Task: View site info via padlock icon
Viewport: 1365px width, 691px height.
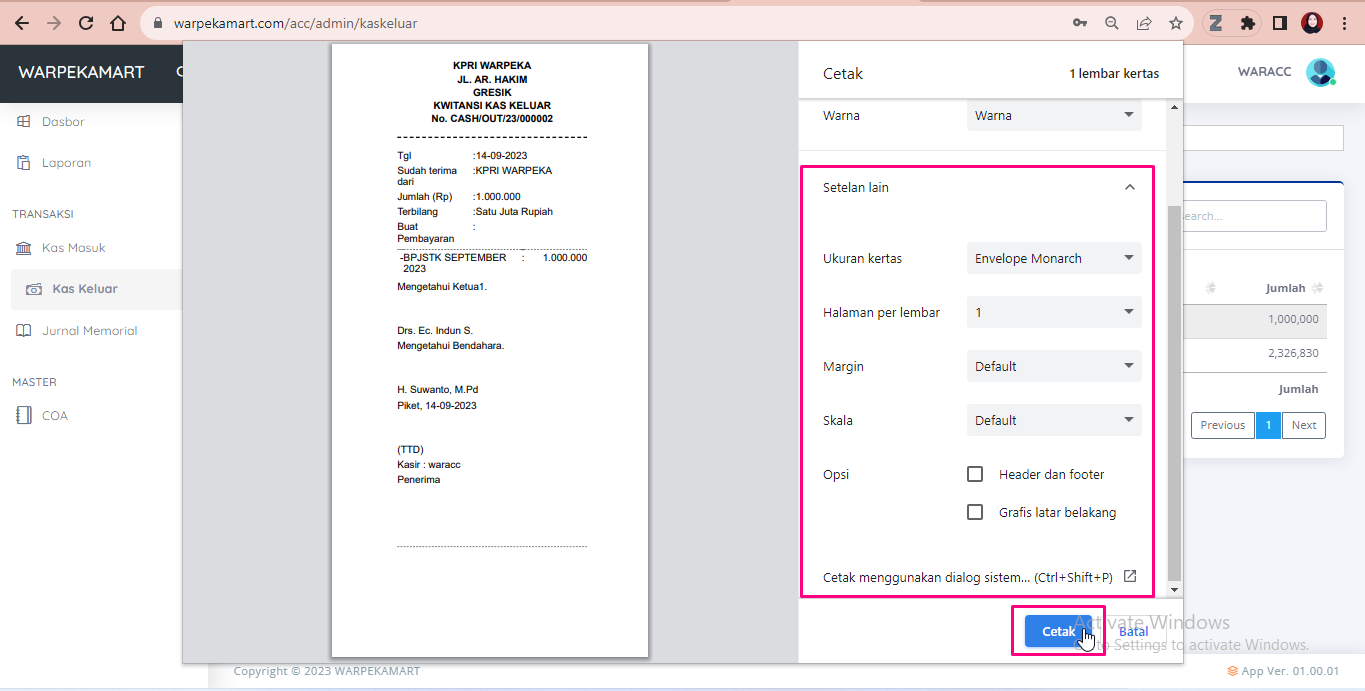Action: tap(159, 23)
